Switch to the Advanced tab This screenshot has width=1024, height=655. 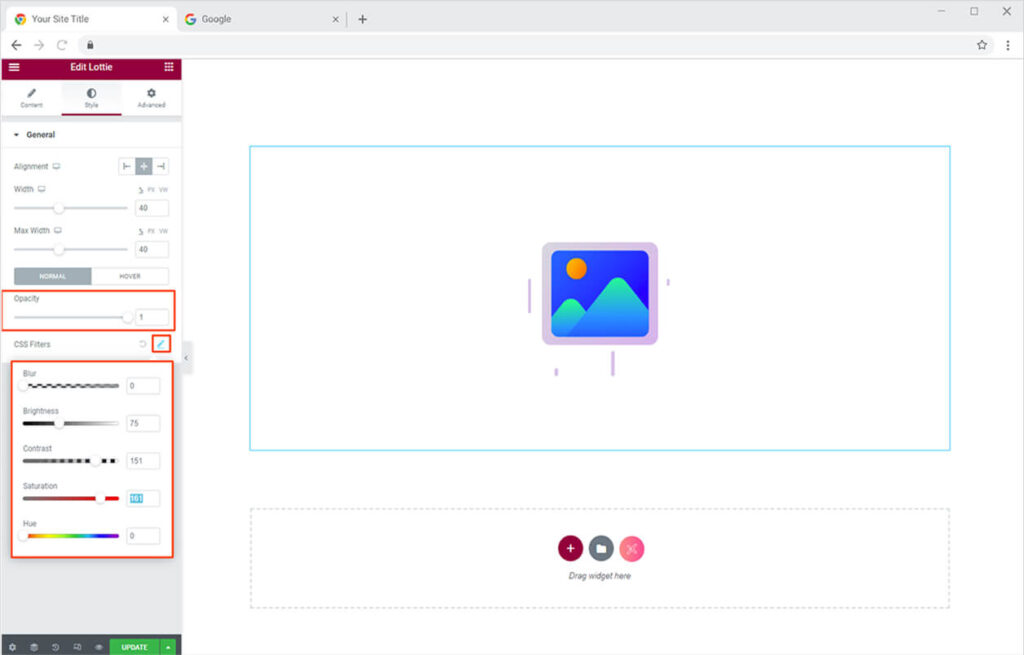pyautogui.click(x=151, y=98)
